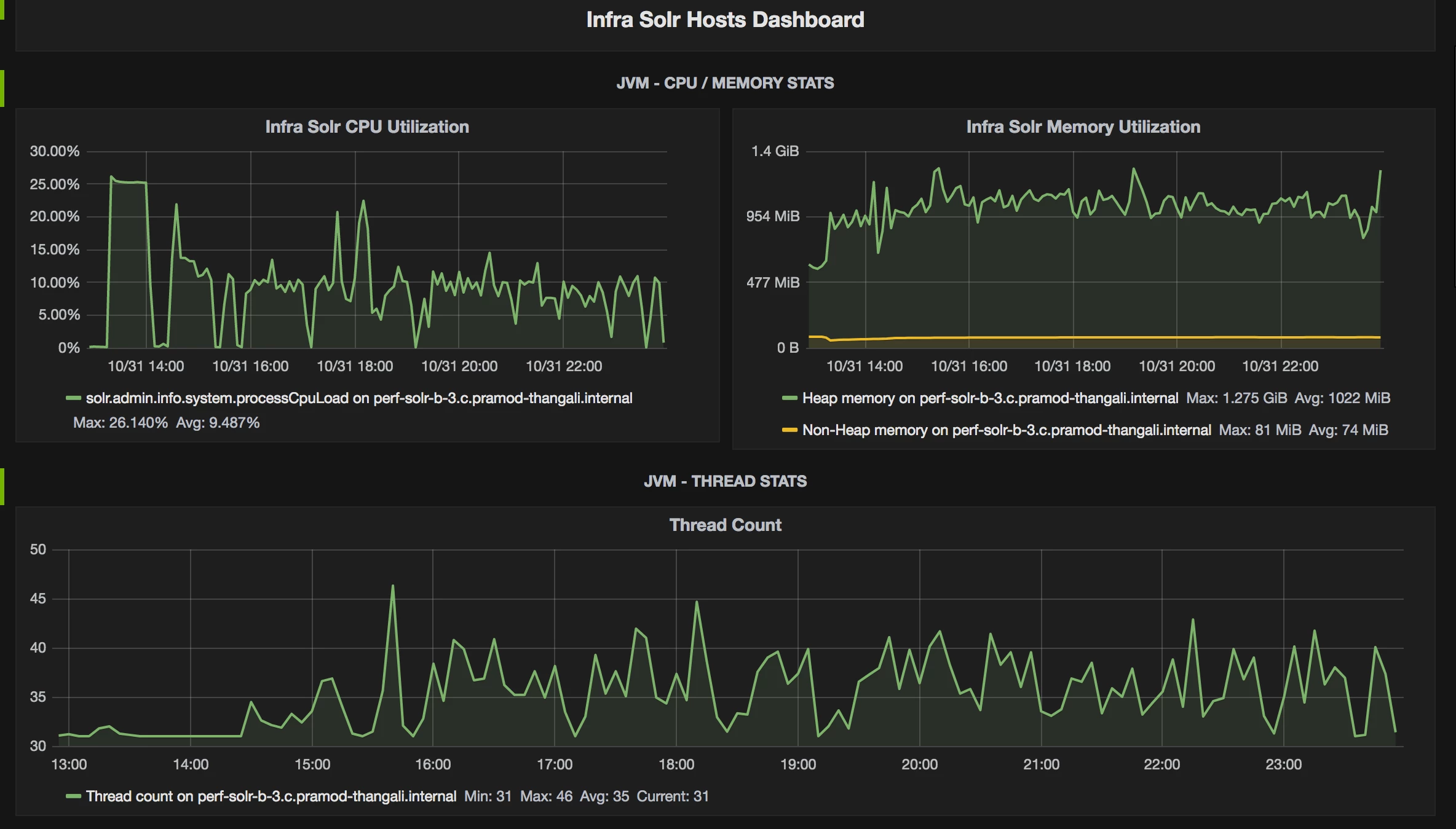1456x829 pixels.
Task: Click the Heap Avg: 1022 MiB value
Action: coord(1342,398)
